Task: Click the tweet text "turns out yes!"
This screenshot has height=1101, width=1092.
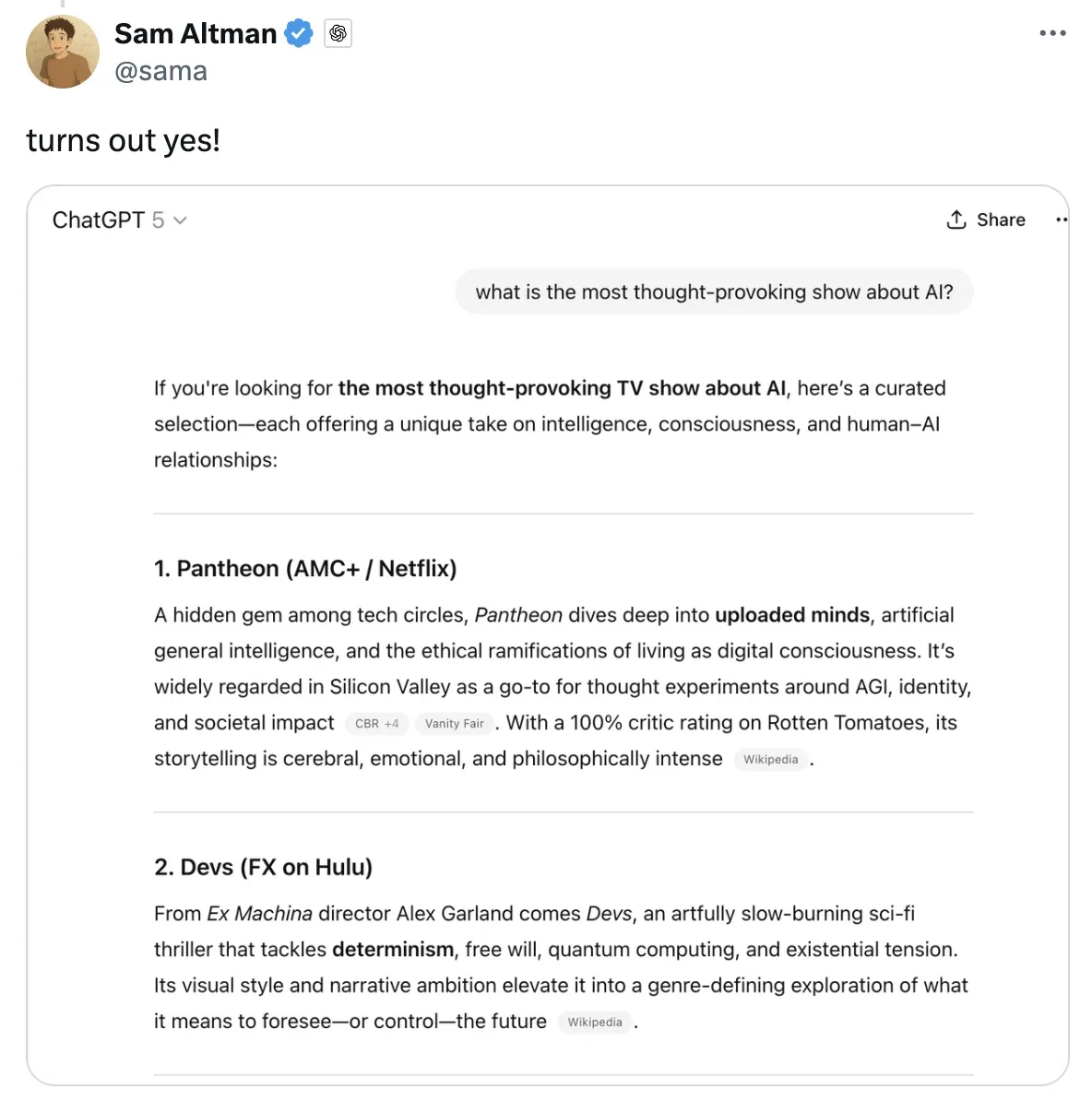Action: click(x=124, y=140)
